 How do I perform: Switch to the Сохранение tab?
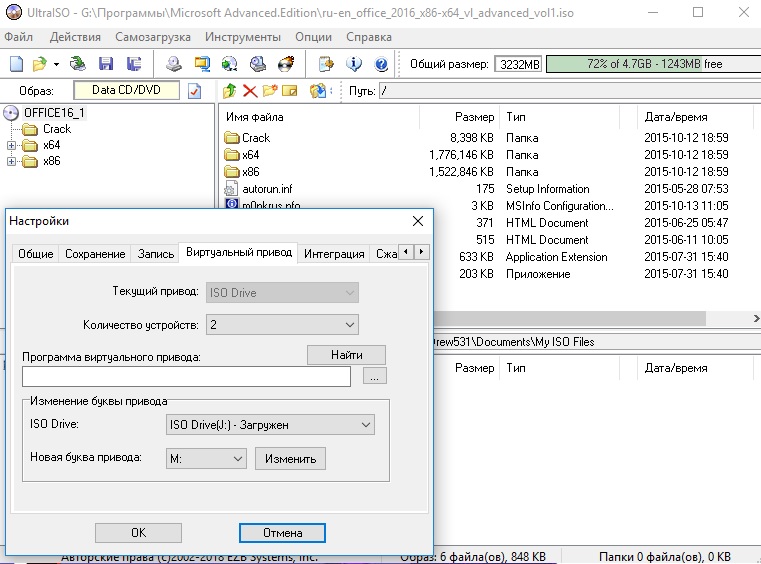(x=95, y=254)
